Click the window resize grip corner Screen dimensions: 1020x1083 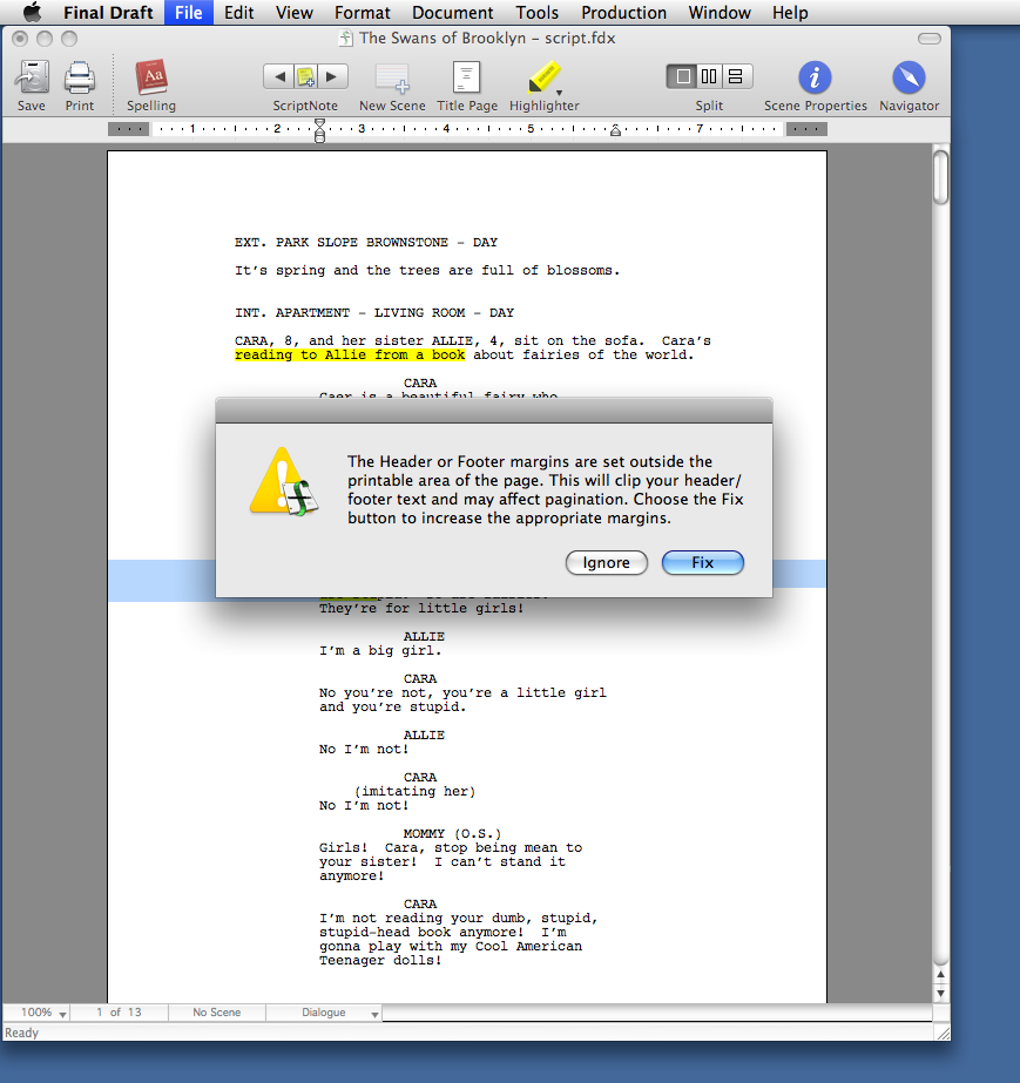pos(942,1033)
